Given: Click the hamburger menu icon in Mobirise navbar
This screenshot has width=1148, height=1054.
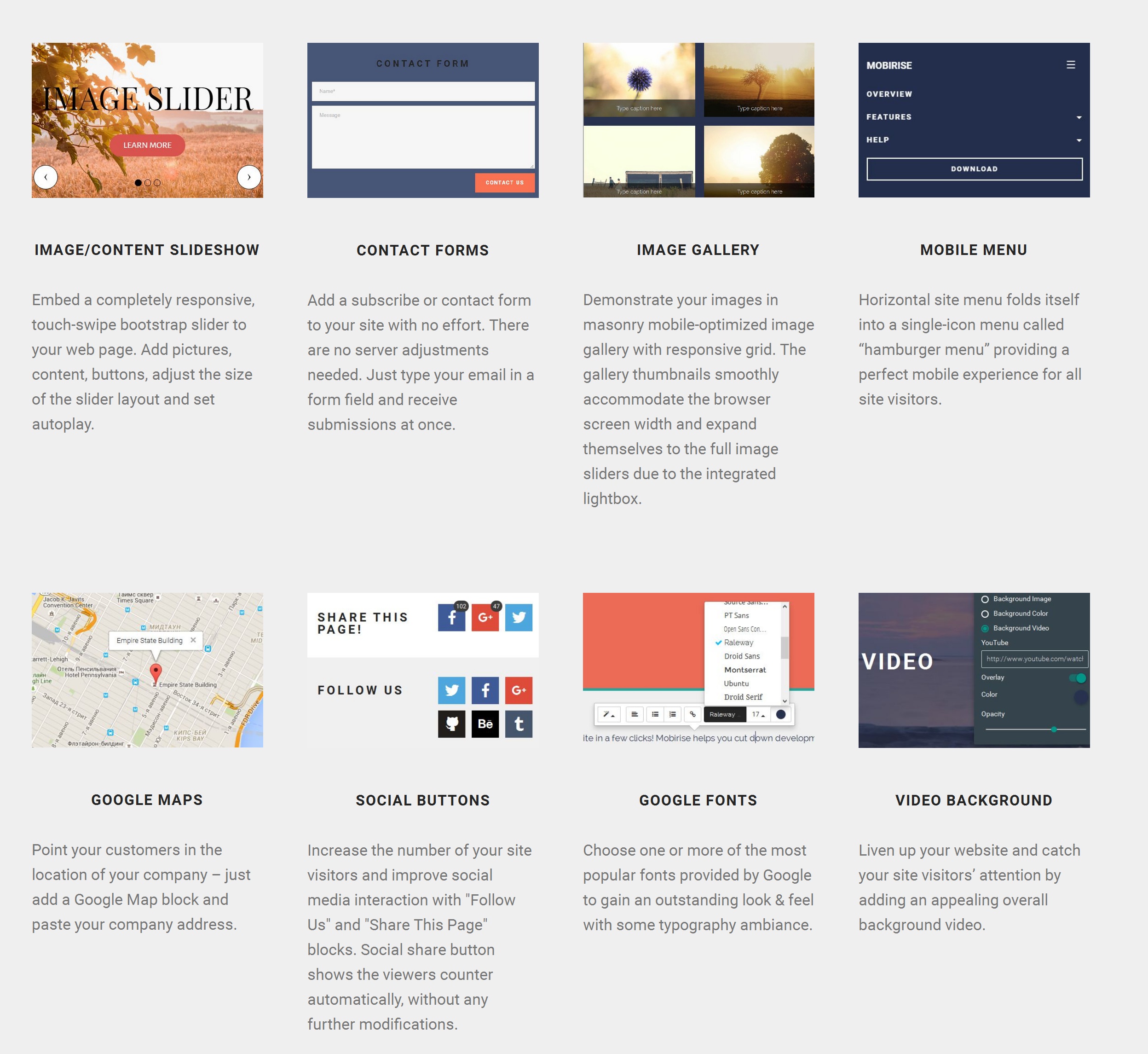Looking at the screenshot, I should pyautogui.click(x=1071, y=64).
